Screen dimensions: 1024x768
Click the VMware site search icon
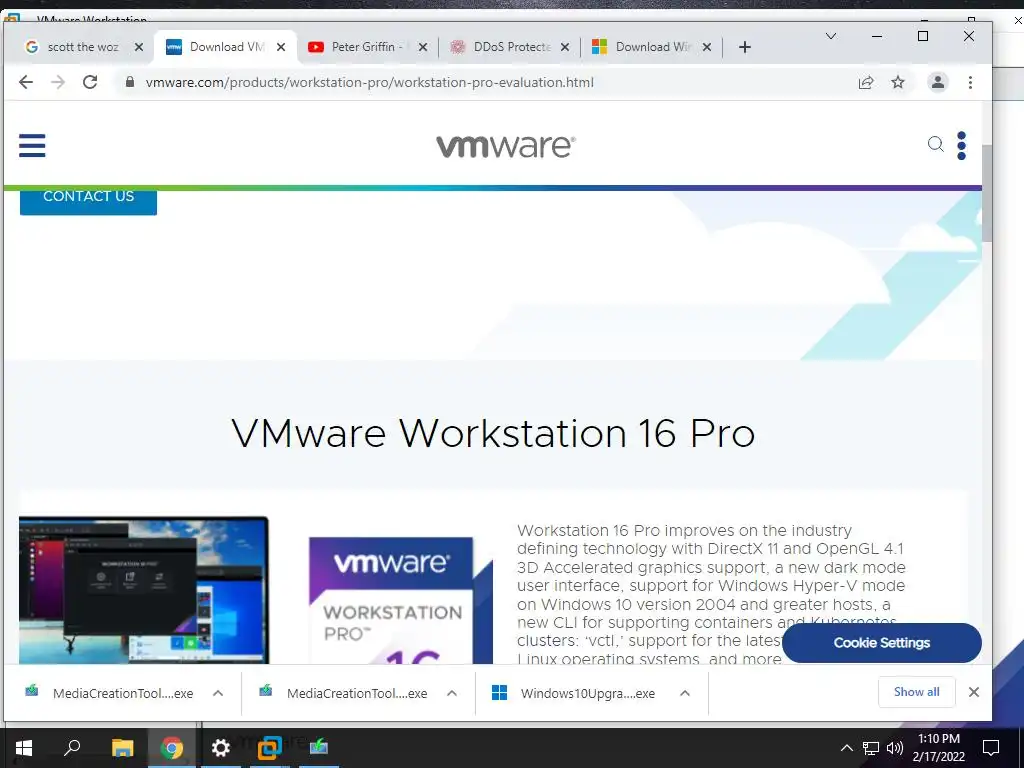[936, 144]
